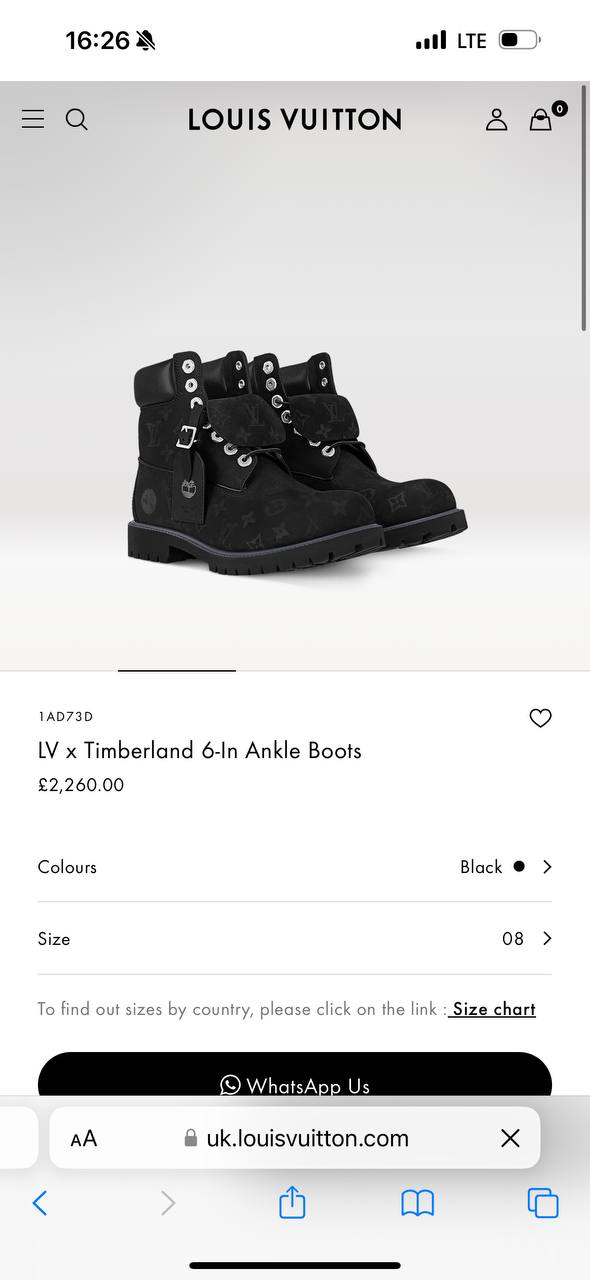Click the Size chart link
The width and height of the screenshot is (590, 1280).
pyautogui.click(x=493, y=1009)
